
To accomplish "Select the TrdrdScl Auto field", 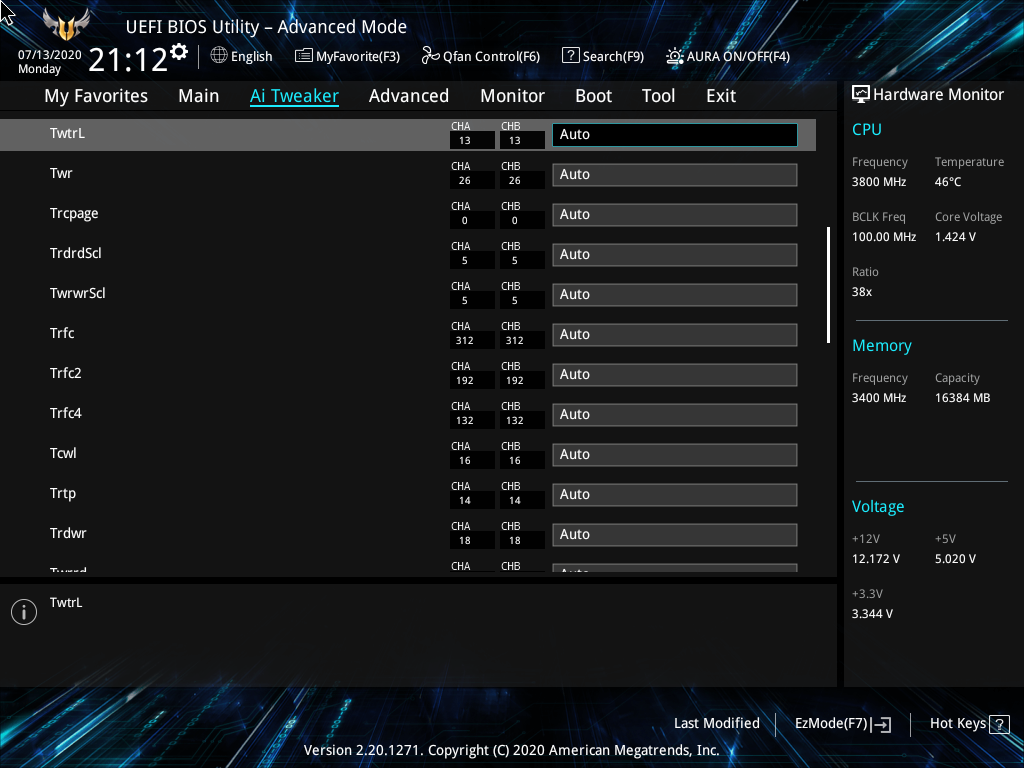I will [675, 255].
